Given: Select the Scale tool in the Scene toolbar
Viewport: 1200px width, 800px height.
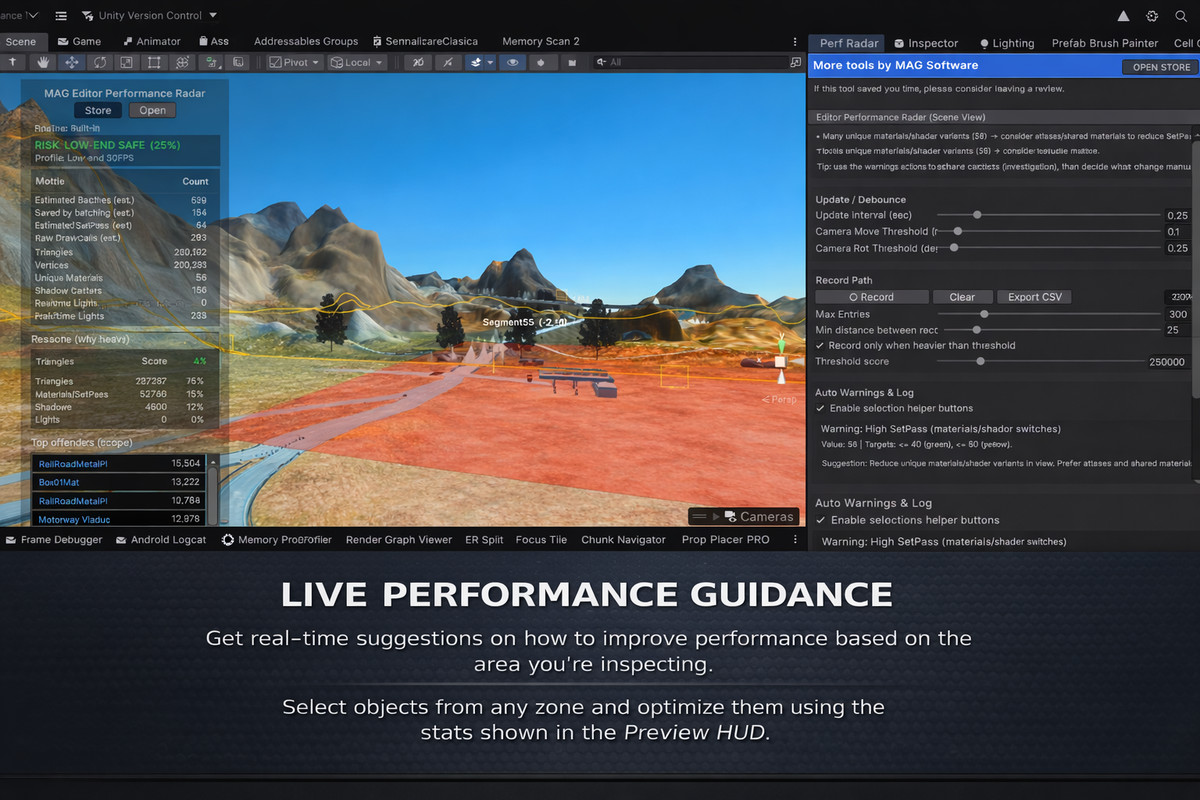Looking at the screenshot, I should [126, 62].
